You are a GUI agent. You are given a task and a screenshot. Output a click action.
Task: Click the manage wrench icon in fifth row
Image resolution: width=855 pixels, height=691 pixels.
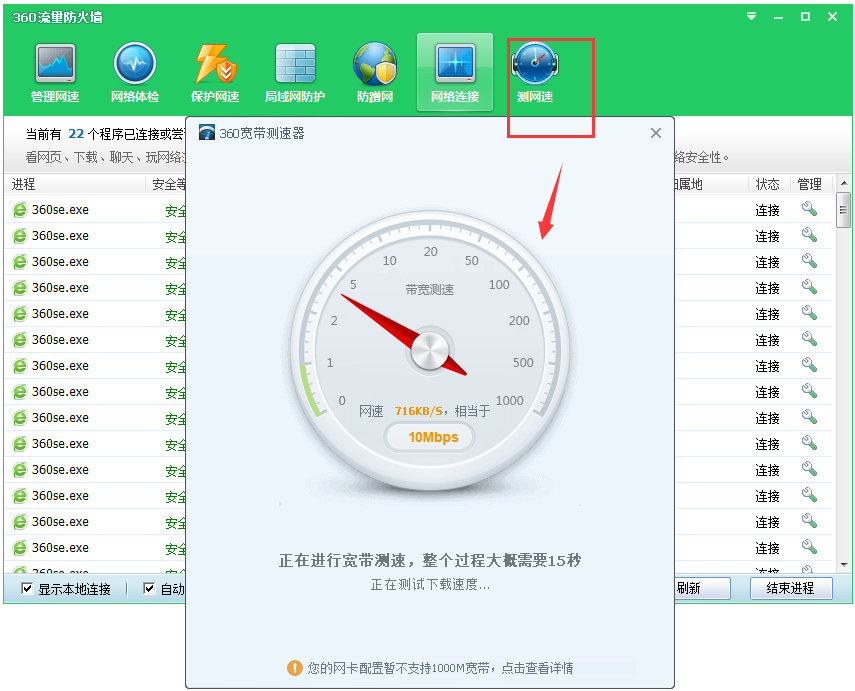pos(809,313)
